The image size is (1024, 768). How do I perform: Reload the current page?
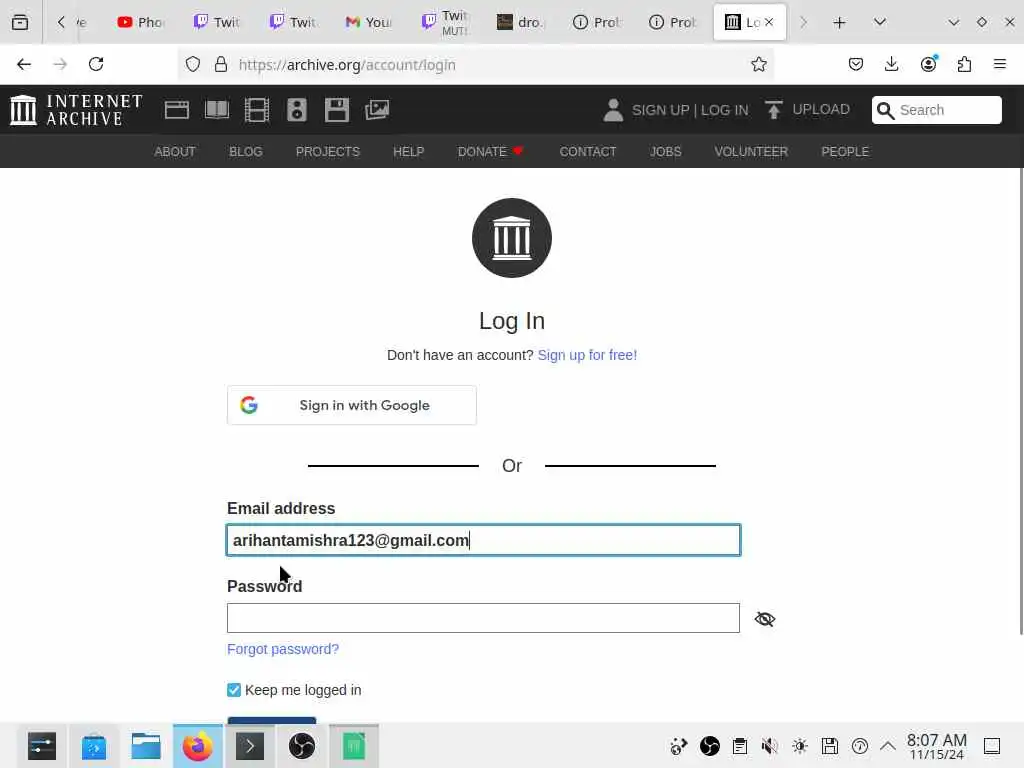(96, 64)
